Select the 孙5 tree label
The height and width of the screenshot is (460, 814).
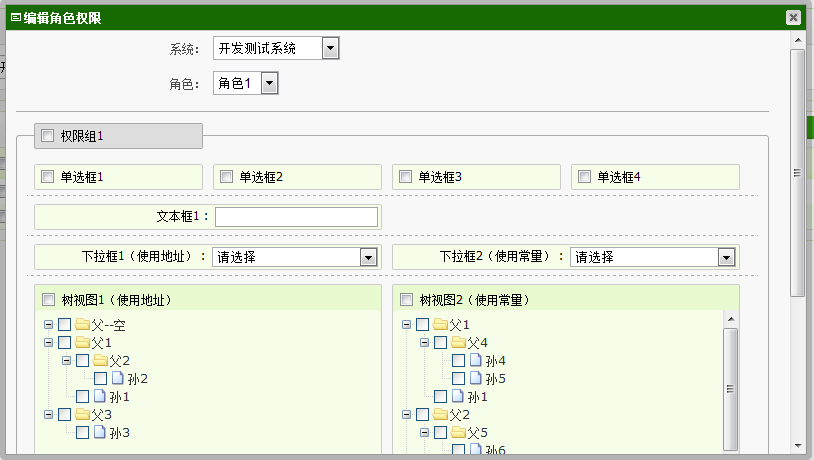pyautogui.click(x=495, y=379)
